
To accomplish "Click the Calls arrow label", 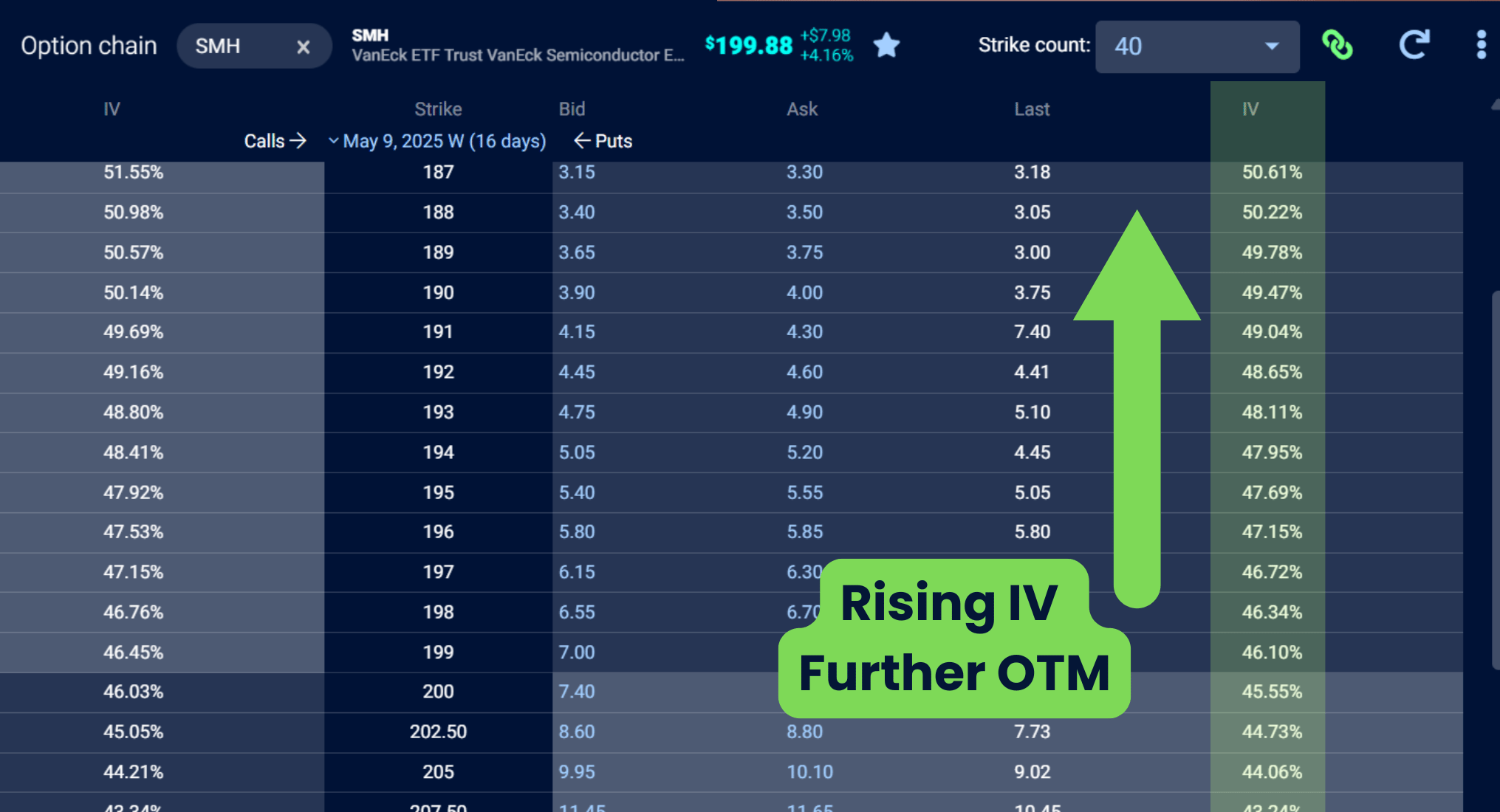I will click(x=275, y=141).
